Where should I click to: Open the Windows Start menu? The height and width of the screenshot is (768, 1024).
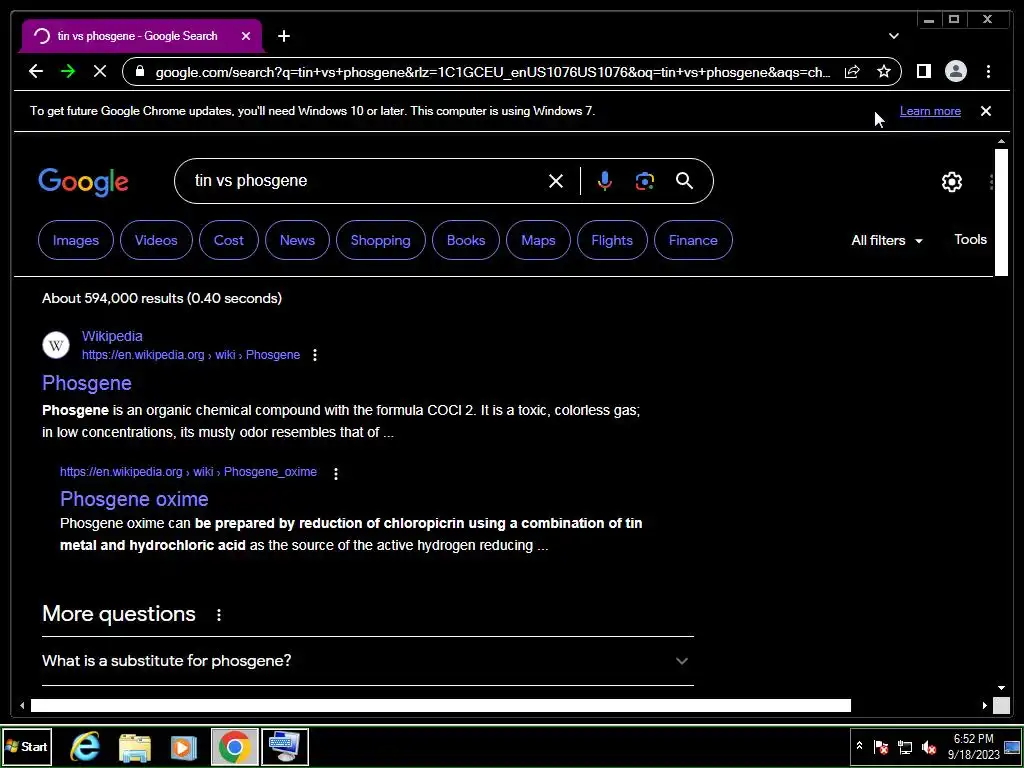click(x=27, y=747)
